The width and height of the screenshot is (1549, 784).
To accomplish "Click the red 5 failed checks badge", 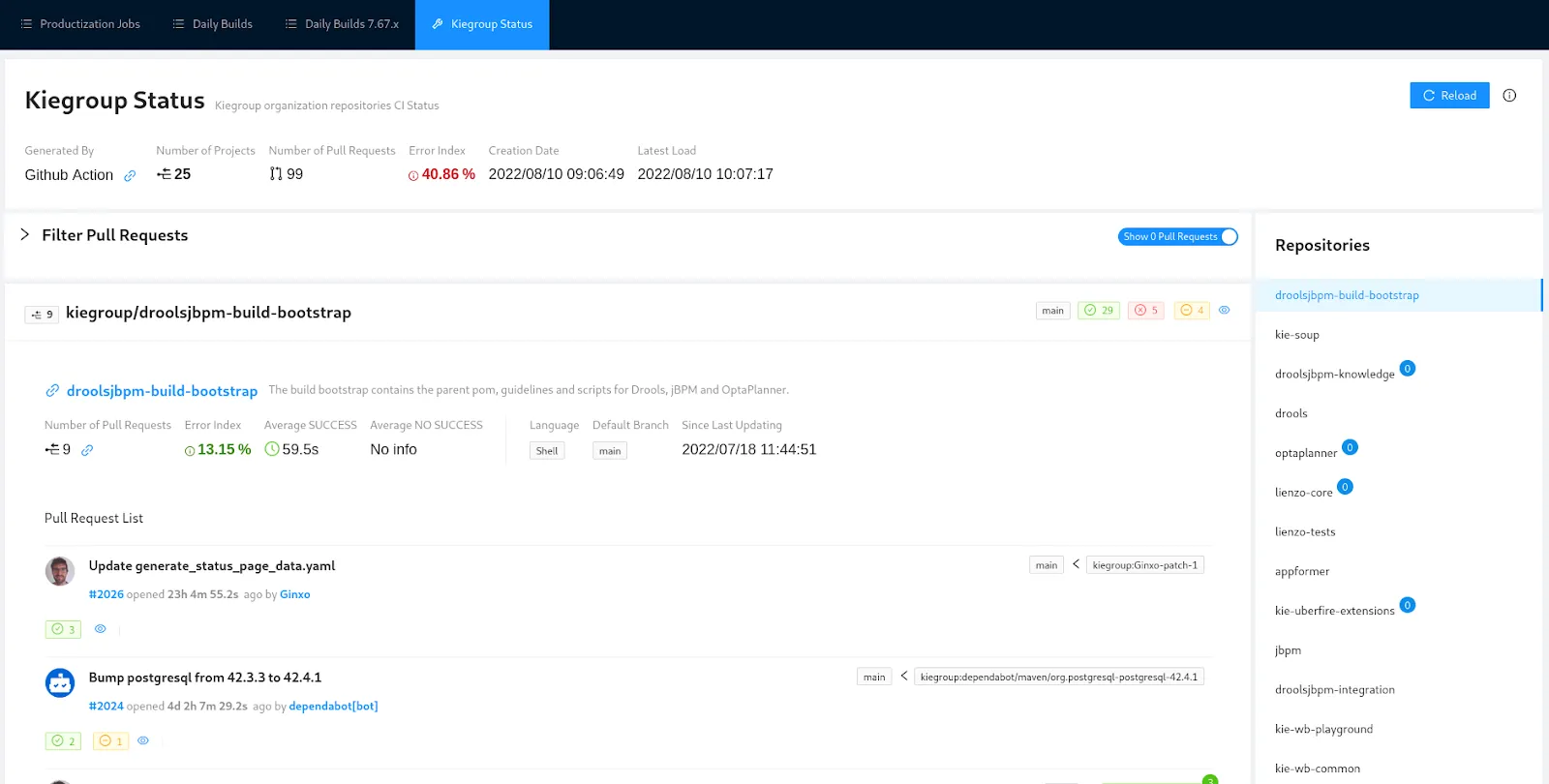I will pos(1146,311).
